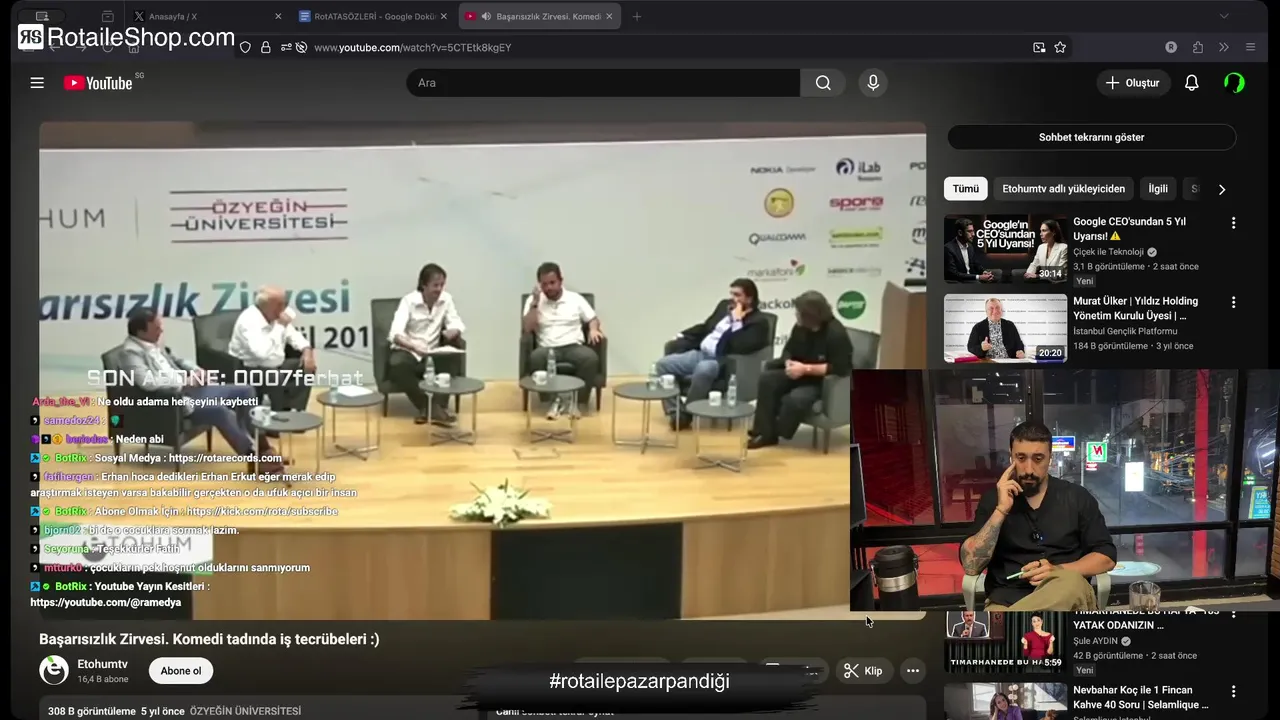
Task: Open options for the Nevbahar Koç video
Action: (1233, 692)
